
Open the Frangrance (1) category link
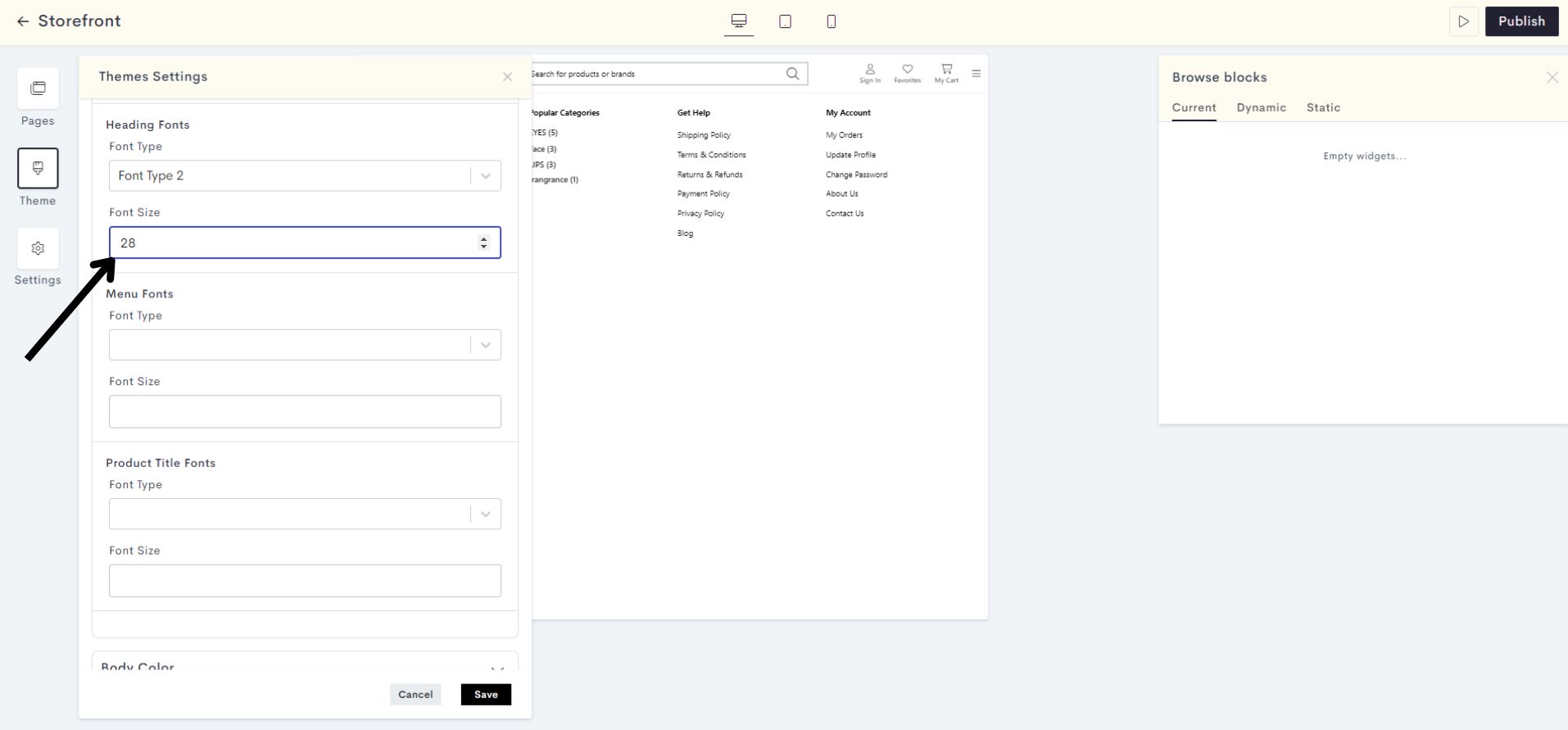(x=555, y=179)
